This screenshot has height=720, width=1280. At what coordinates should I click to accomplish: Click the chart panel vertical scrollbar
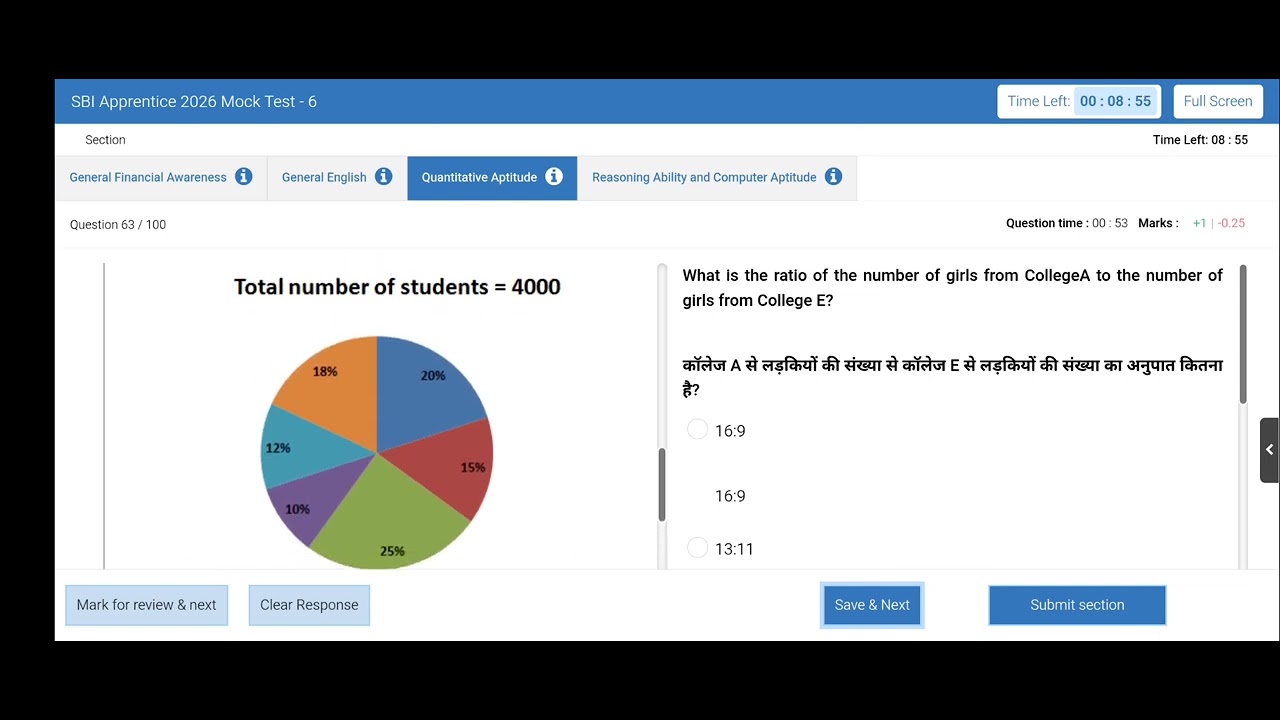point(662,485)
